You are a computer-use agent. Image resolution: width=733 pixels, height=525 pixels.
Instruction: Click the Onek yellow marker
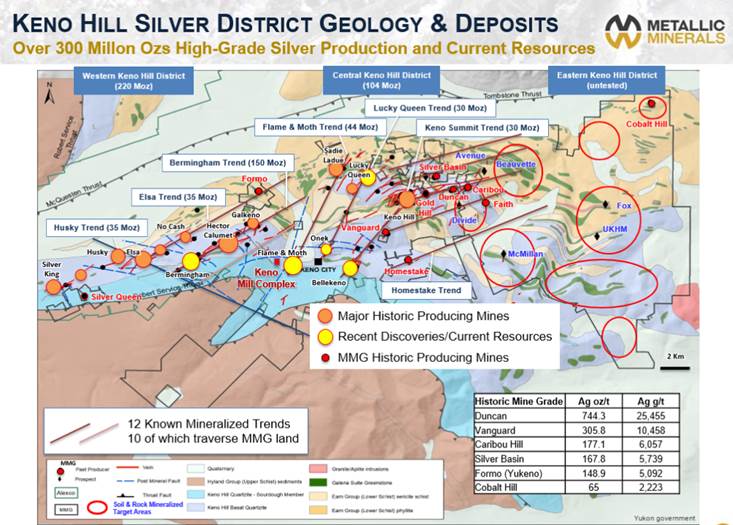point(326,249)
